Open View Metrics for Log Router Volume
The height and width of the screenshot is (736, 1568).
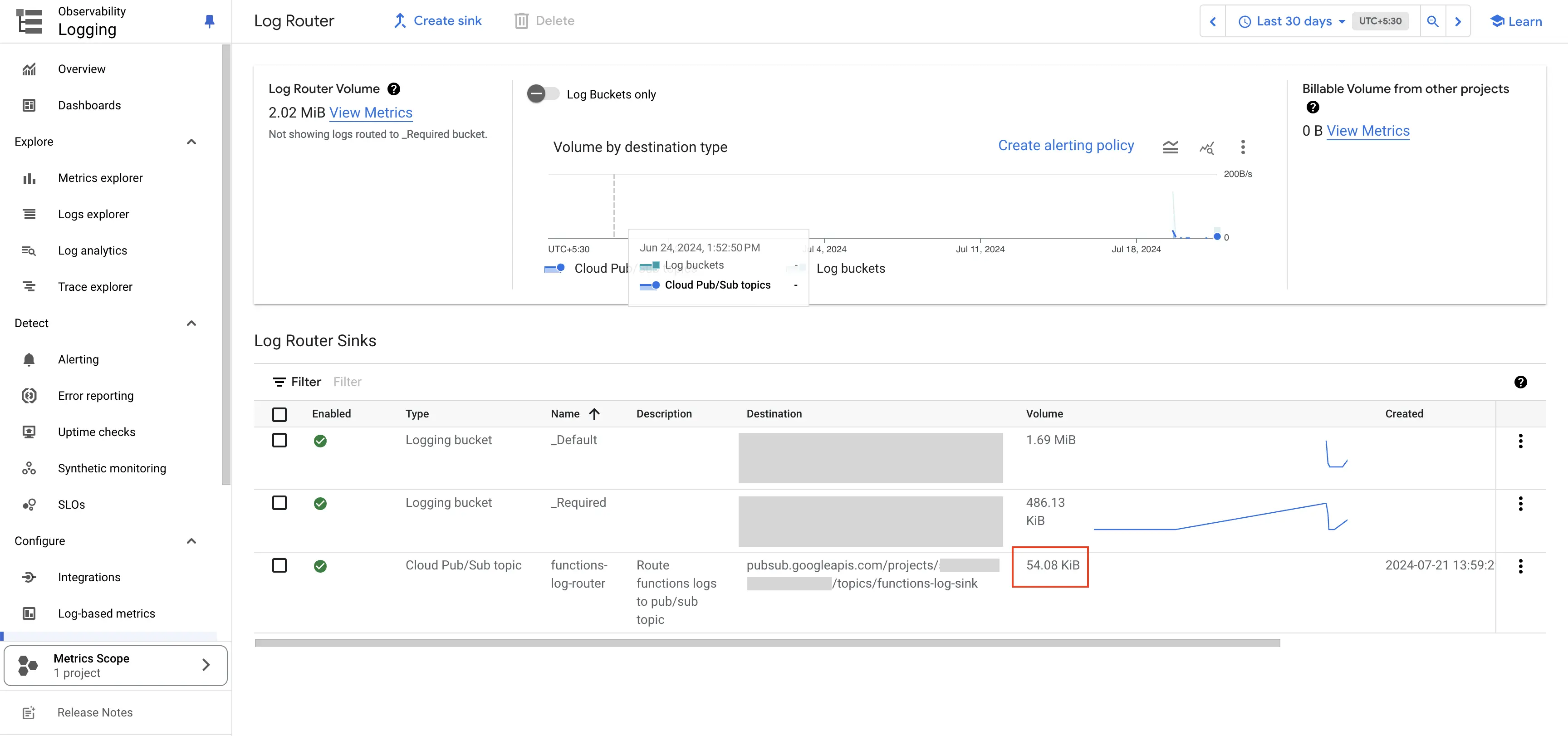coord(371,113)
